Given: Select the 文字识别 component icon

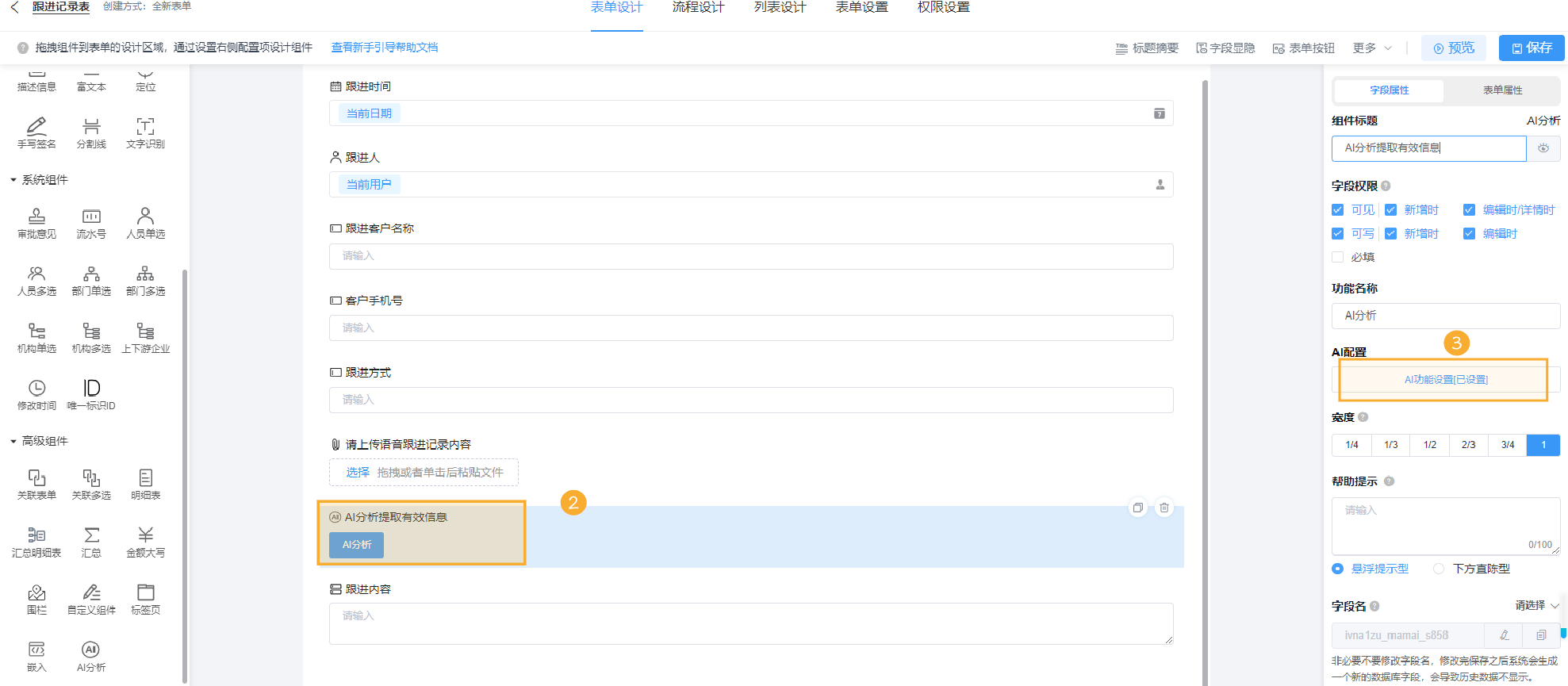Looking at the screenshot, I should click(145, 132).
